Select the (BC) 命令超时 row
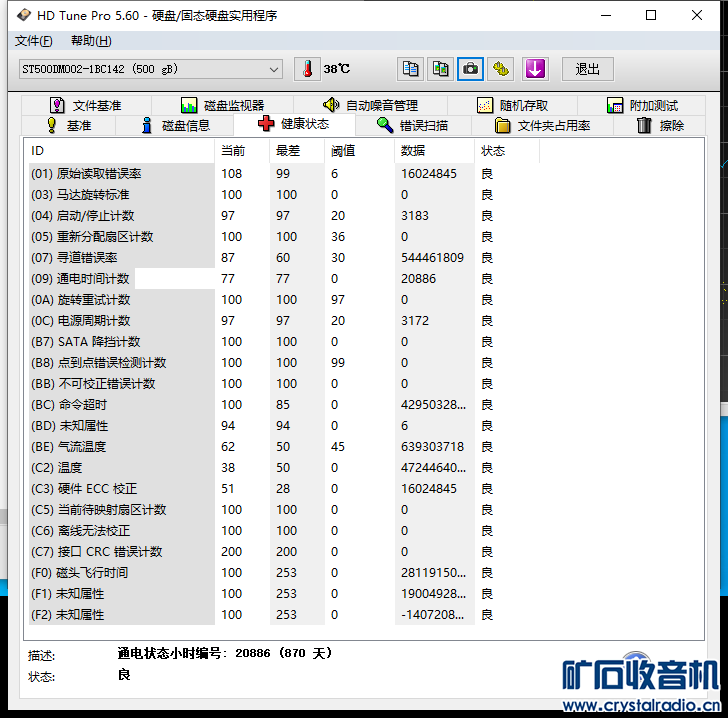The width and height of the screenshot is (728, 718). click(284, 405)
